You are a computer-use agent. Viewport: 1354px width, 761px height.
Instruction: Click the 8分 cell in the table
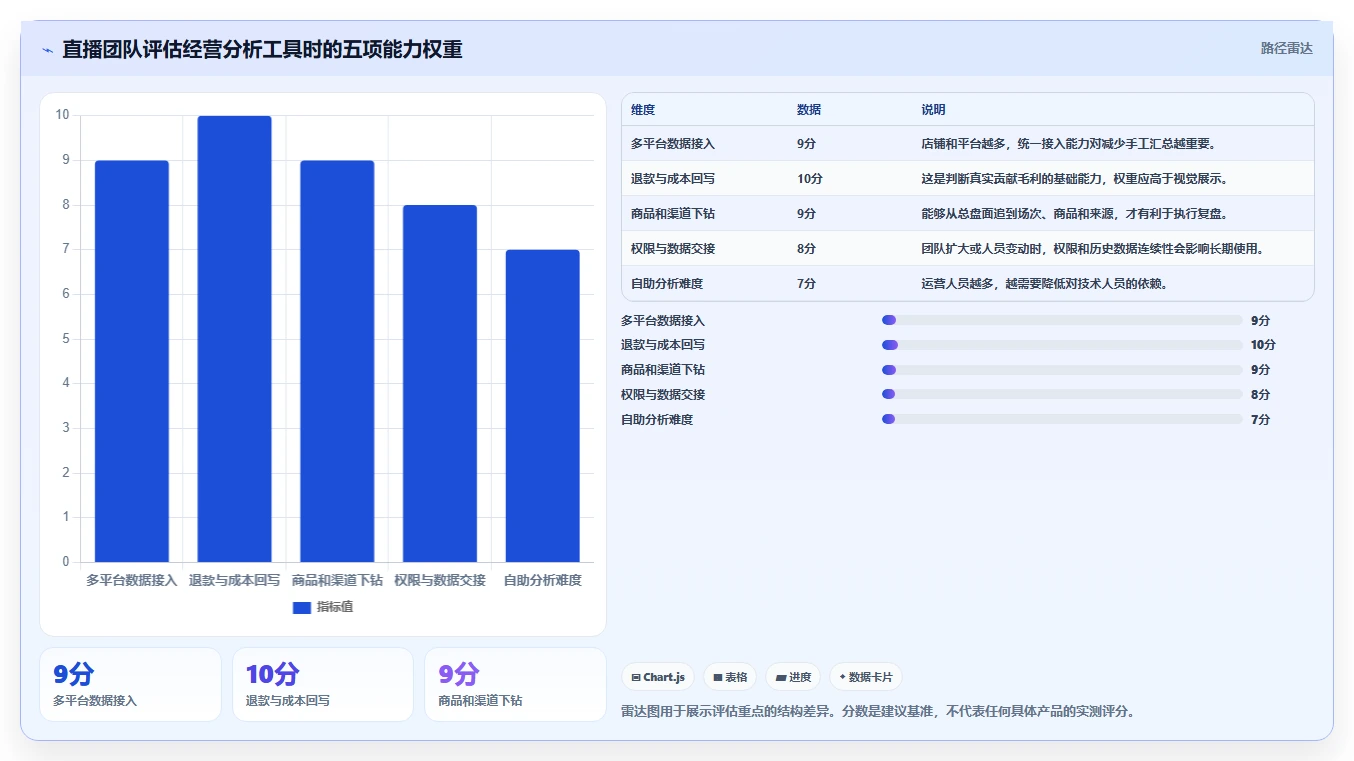coord(807,249)
